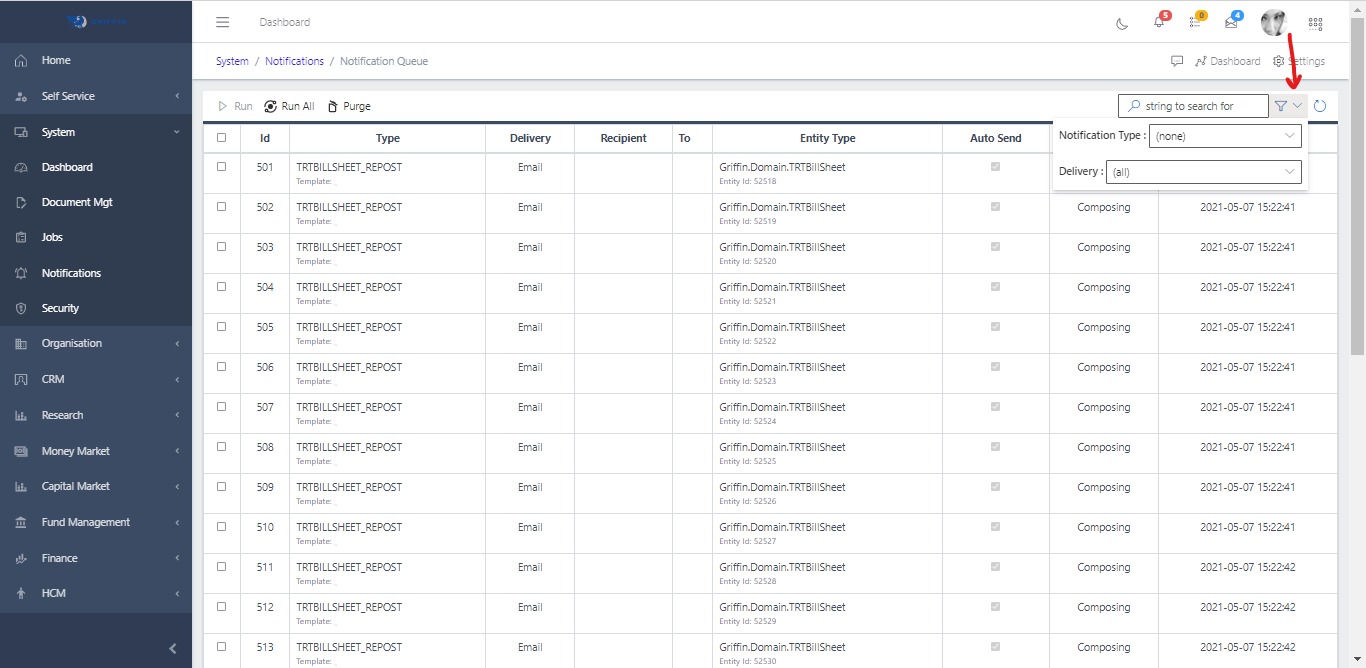Open the Notifications sidebar menu item
Image resolution: width=1366 pixels, height=668 pixels.
pyautogui.click(x=70, y=272)
